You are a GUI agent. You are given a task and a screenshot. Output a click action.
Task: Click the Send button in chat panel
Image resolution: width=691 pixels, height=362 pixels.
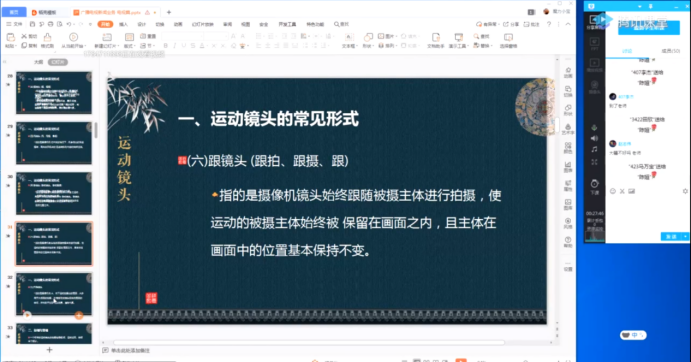pos(671,237)
